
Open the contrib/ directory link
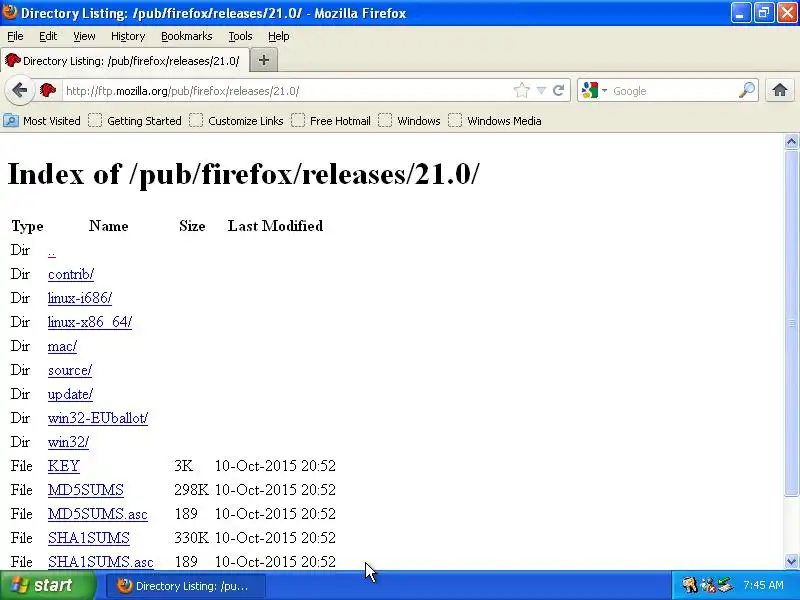click(71, 274)
